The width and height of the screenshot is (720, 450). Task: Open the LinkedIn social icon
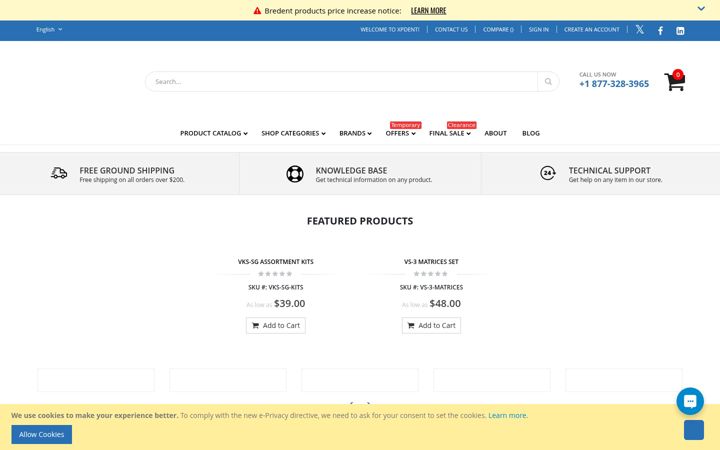680,30
